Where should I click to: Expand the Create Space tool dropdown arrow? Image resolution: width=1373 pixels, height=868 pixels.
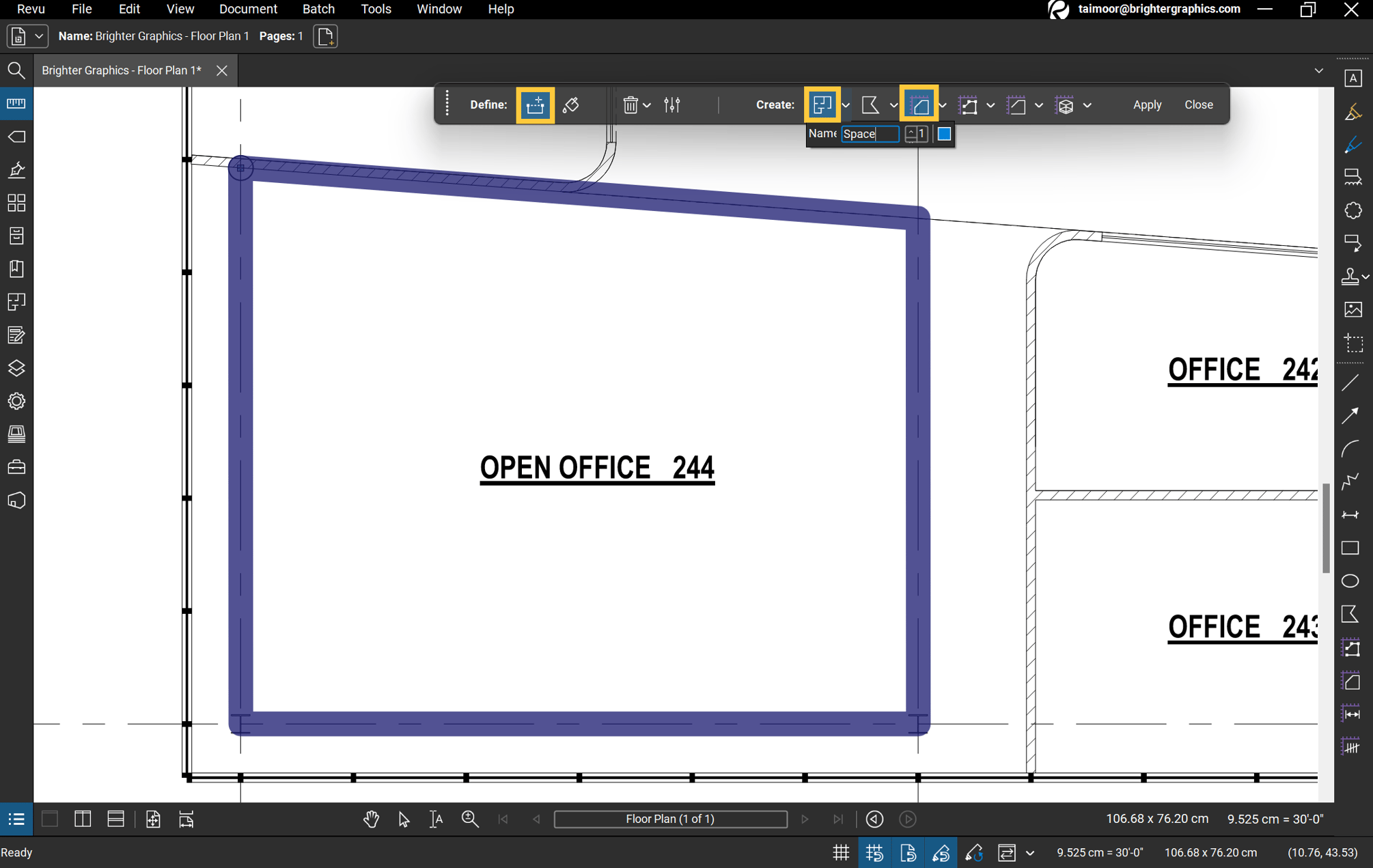(846, 104)
